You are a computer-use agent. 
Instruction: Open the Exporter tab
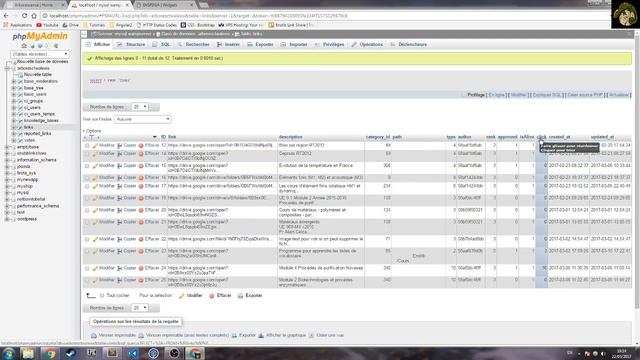(x=260, y=44)
